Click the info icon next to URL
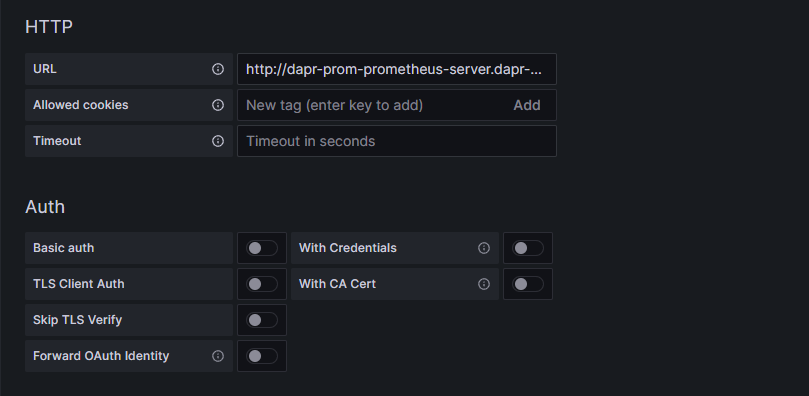Viewport: 809px width, 396px height. tap(218, 69)
